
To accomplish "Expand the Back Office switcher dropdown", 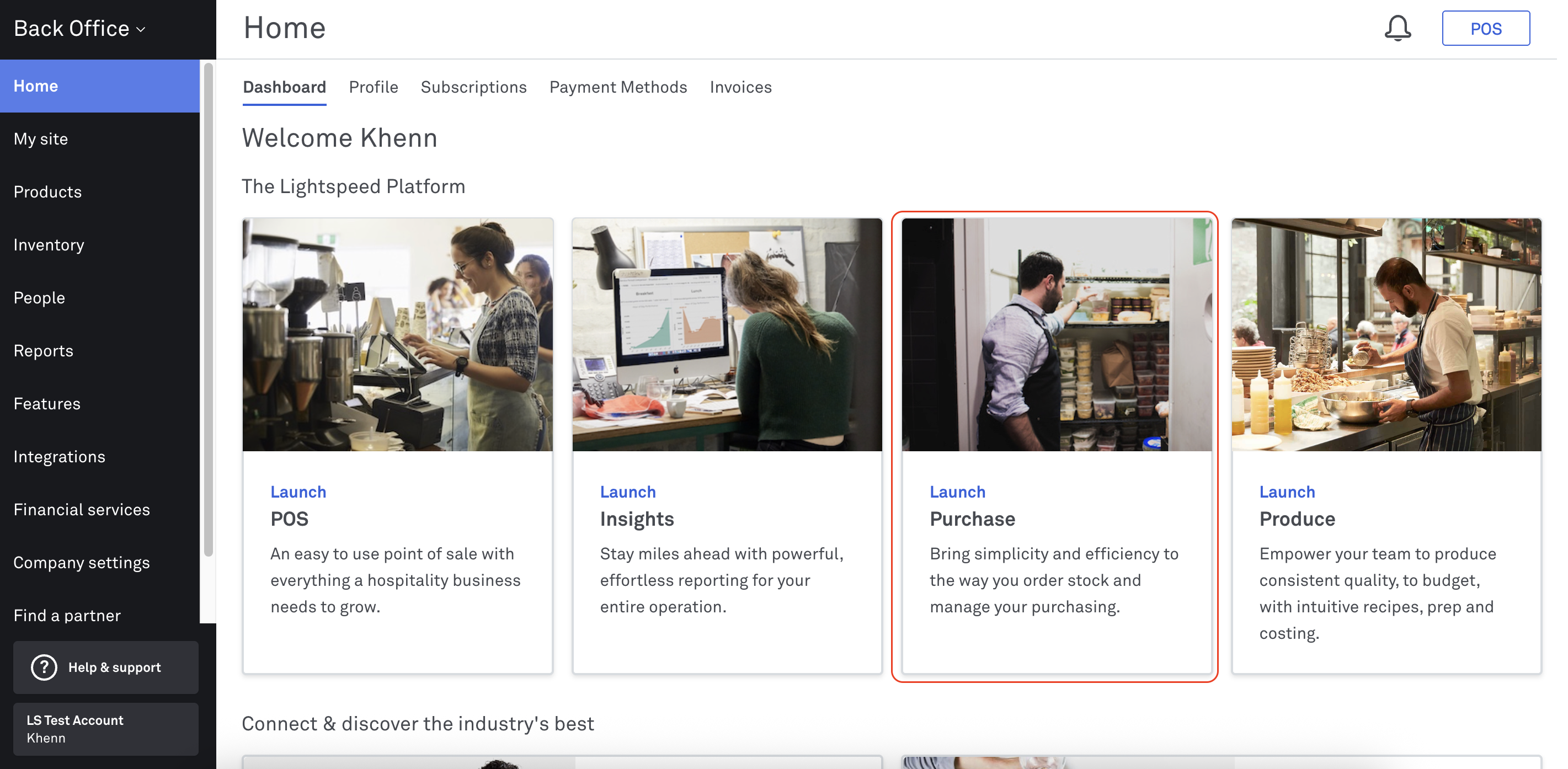I will pyautogui.click(x=80, y=29).
